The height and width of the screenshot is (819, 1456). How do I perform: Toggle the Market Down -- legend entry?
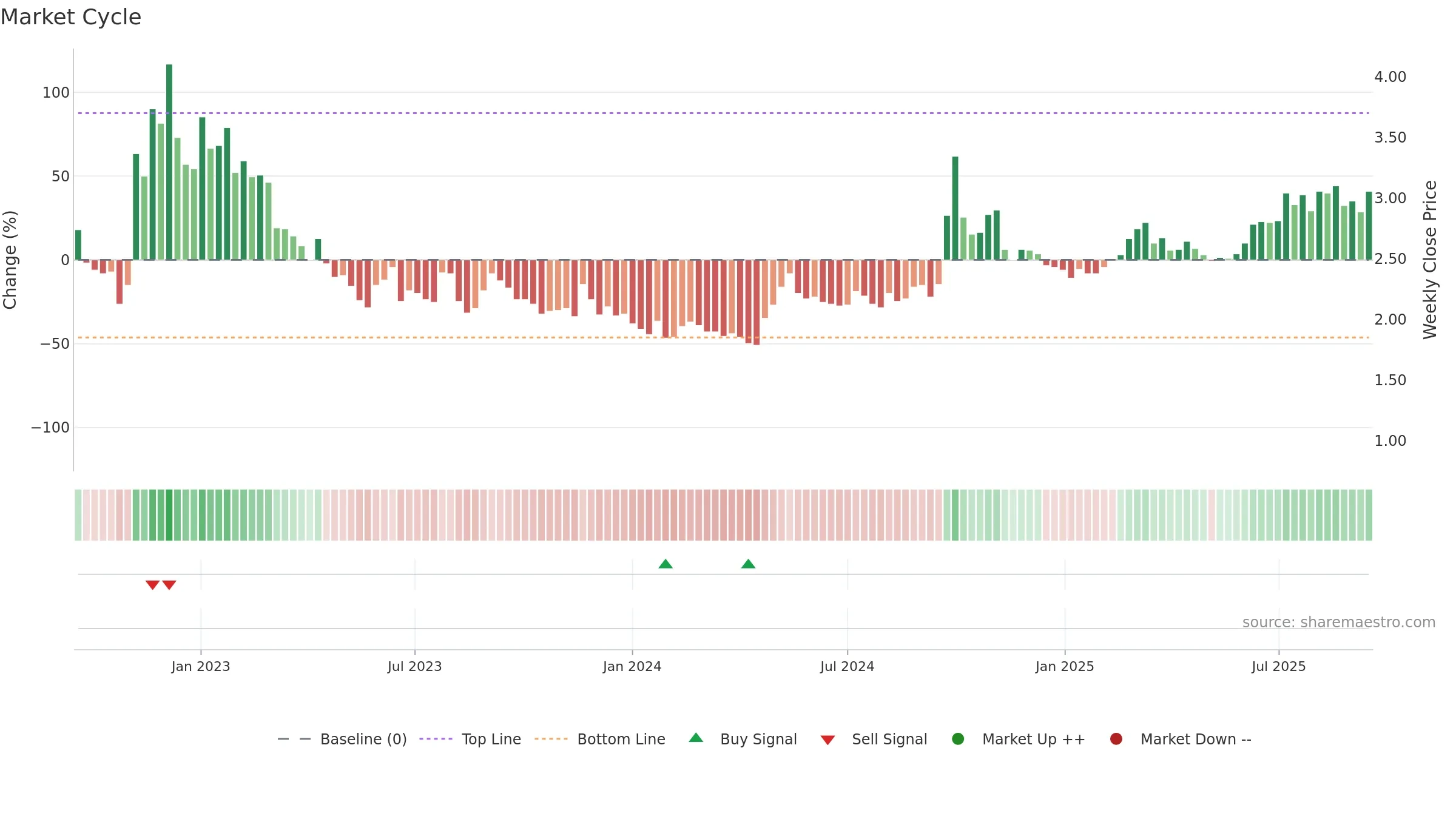[1181, 739]
